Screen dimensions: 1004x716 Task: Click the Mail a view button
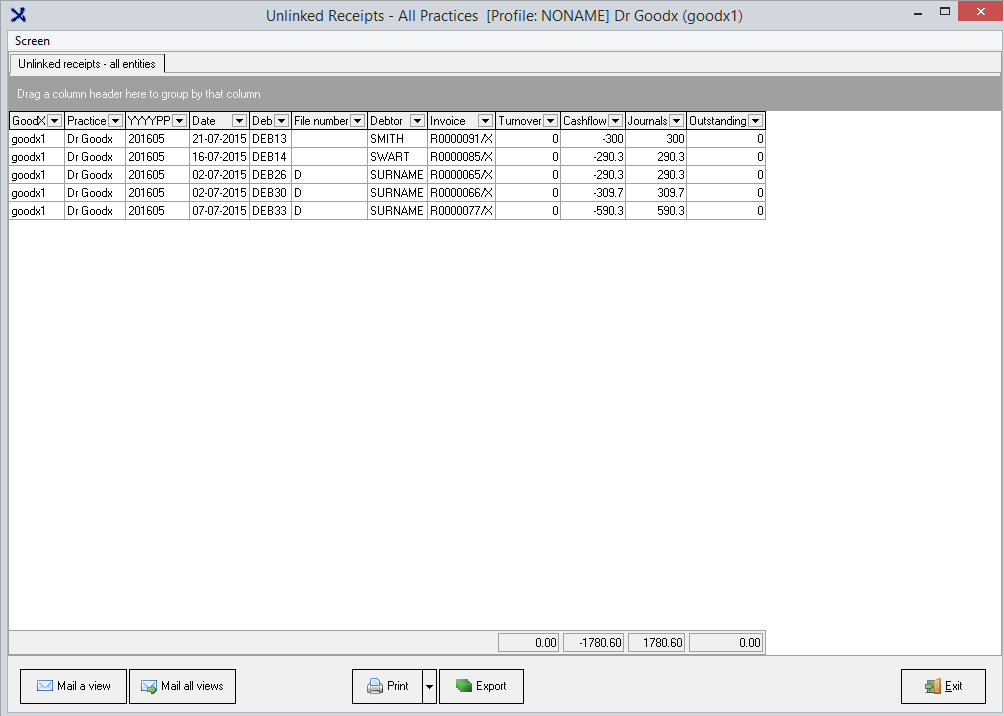click(74, 687)
